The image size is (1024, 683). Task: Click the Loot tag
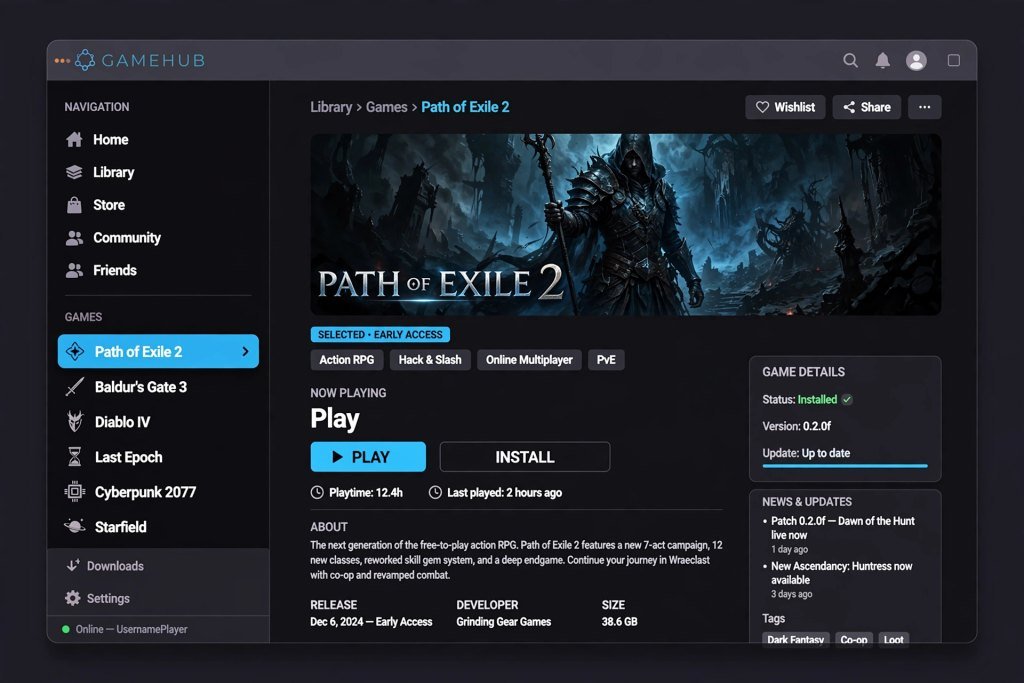893,639
